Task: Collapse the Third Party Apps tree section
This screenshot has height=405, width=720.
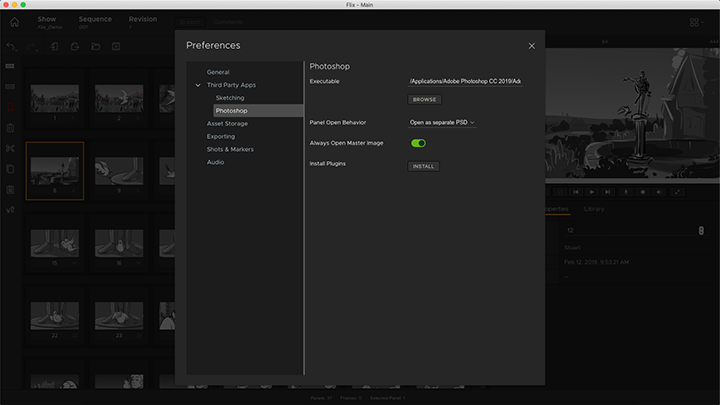Action: pos(198,85)
